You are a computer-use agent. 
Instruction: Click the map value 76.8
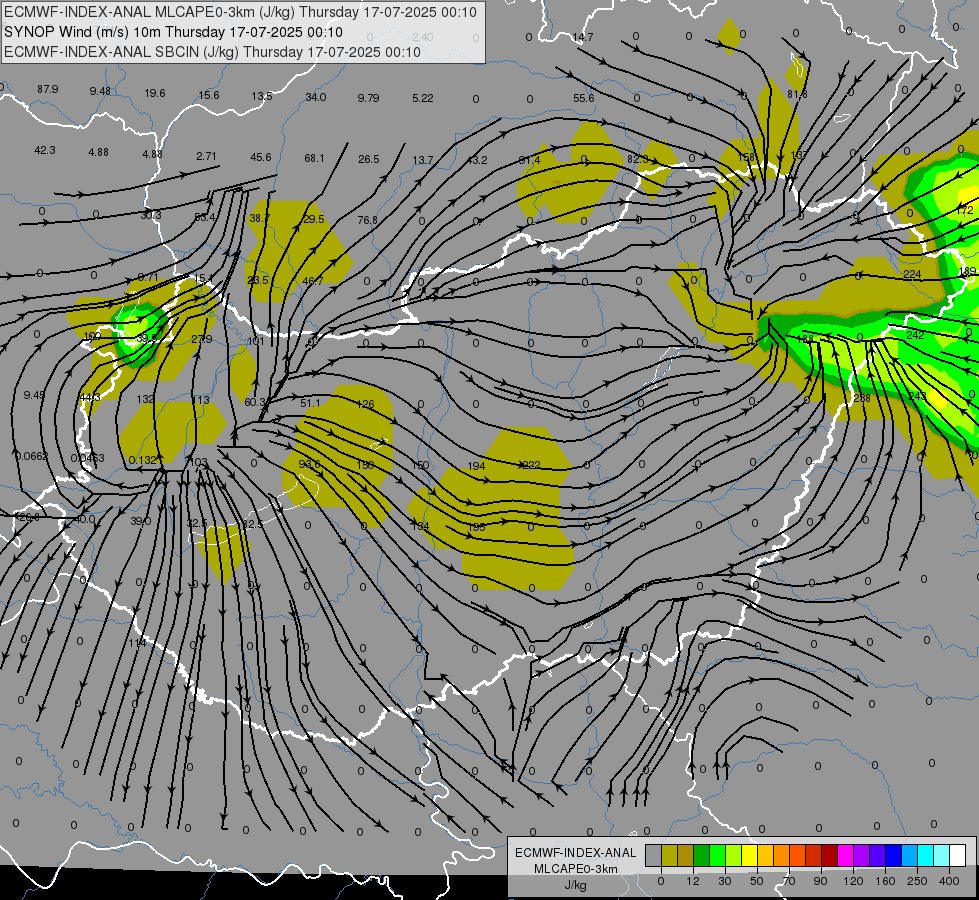368,220
